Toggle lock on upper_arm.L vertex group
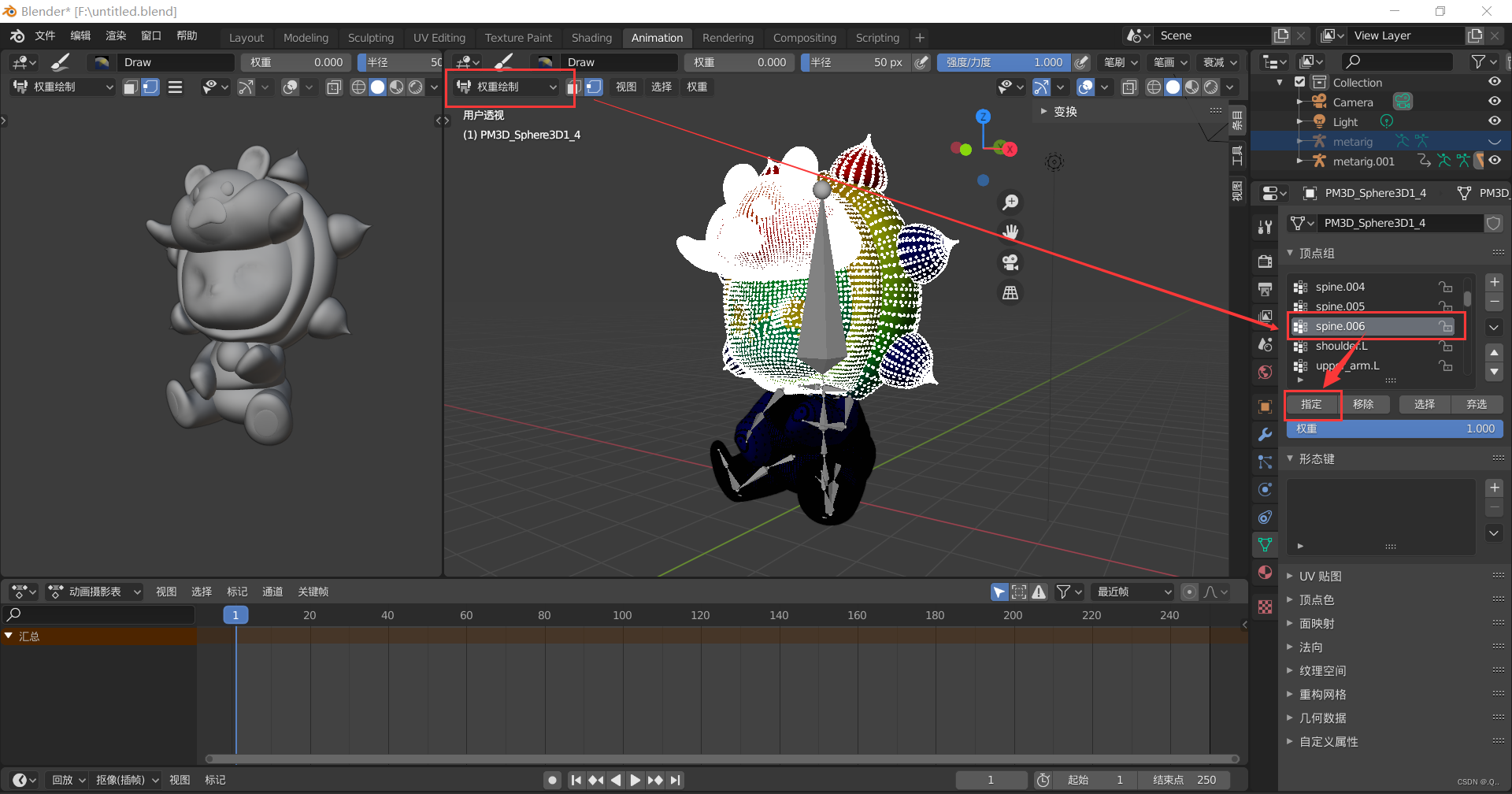The image size is (1512, 794). pos(1445,365)
